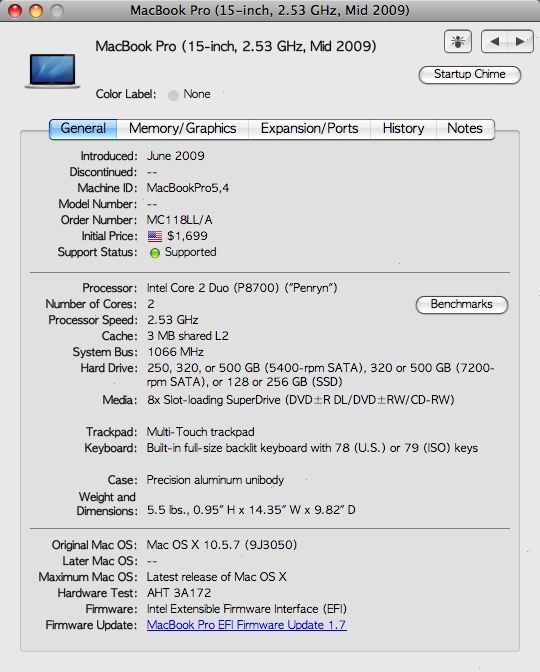Screen dimensions: 540x672
Task: Play the Startup Chime
Action: pyautogui.click(x=470, y=75)
